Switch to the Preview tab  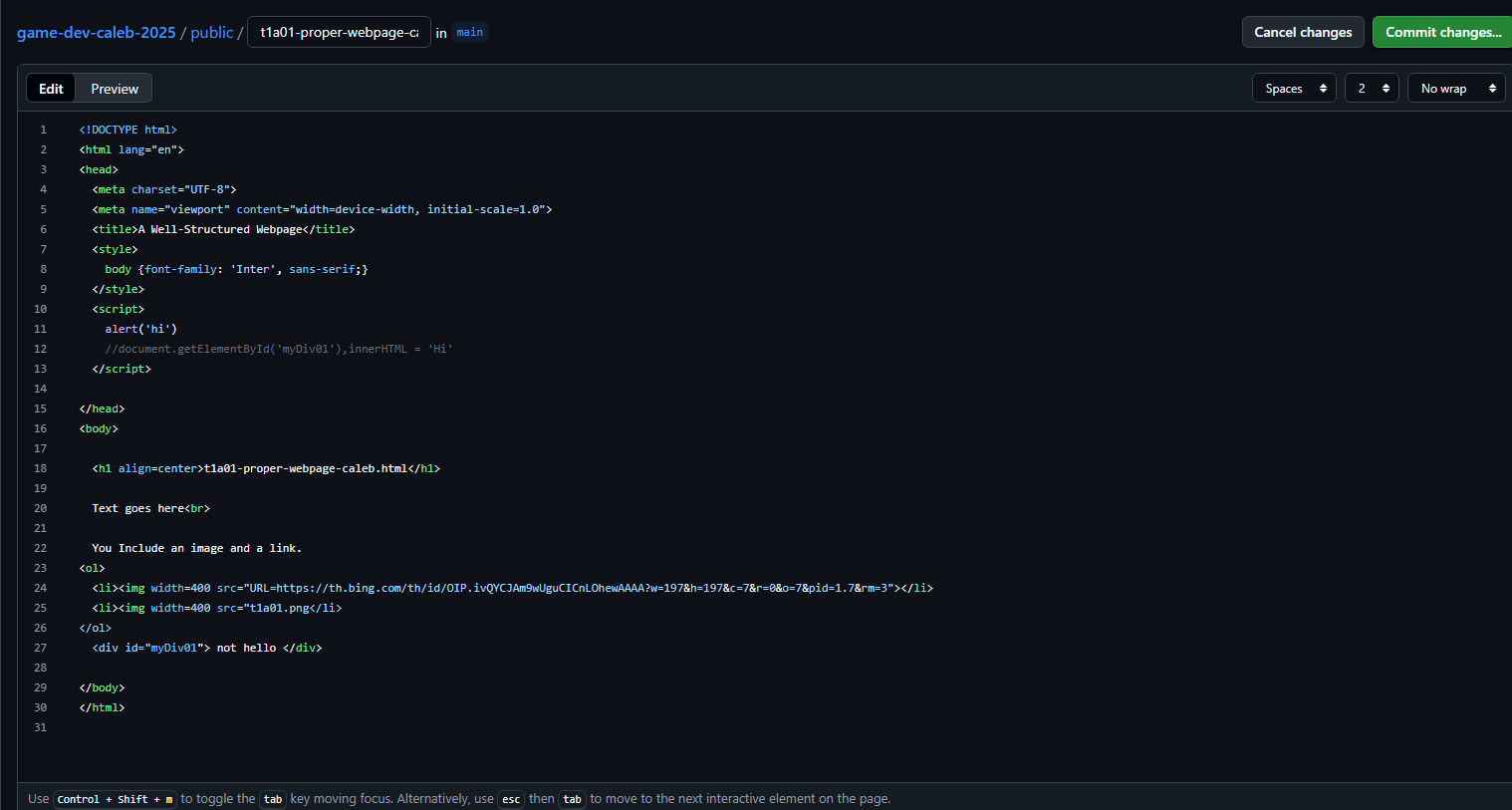[x=115, y=89]
